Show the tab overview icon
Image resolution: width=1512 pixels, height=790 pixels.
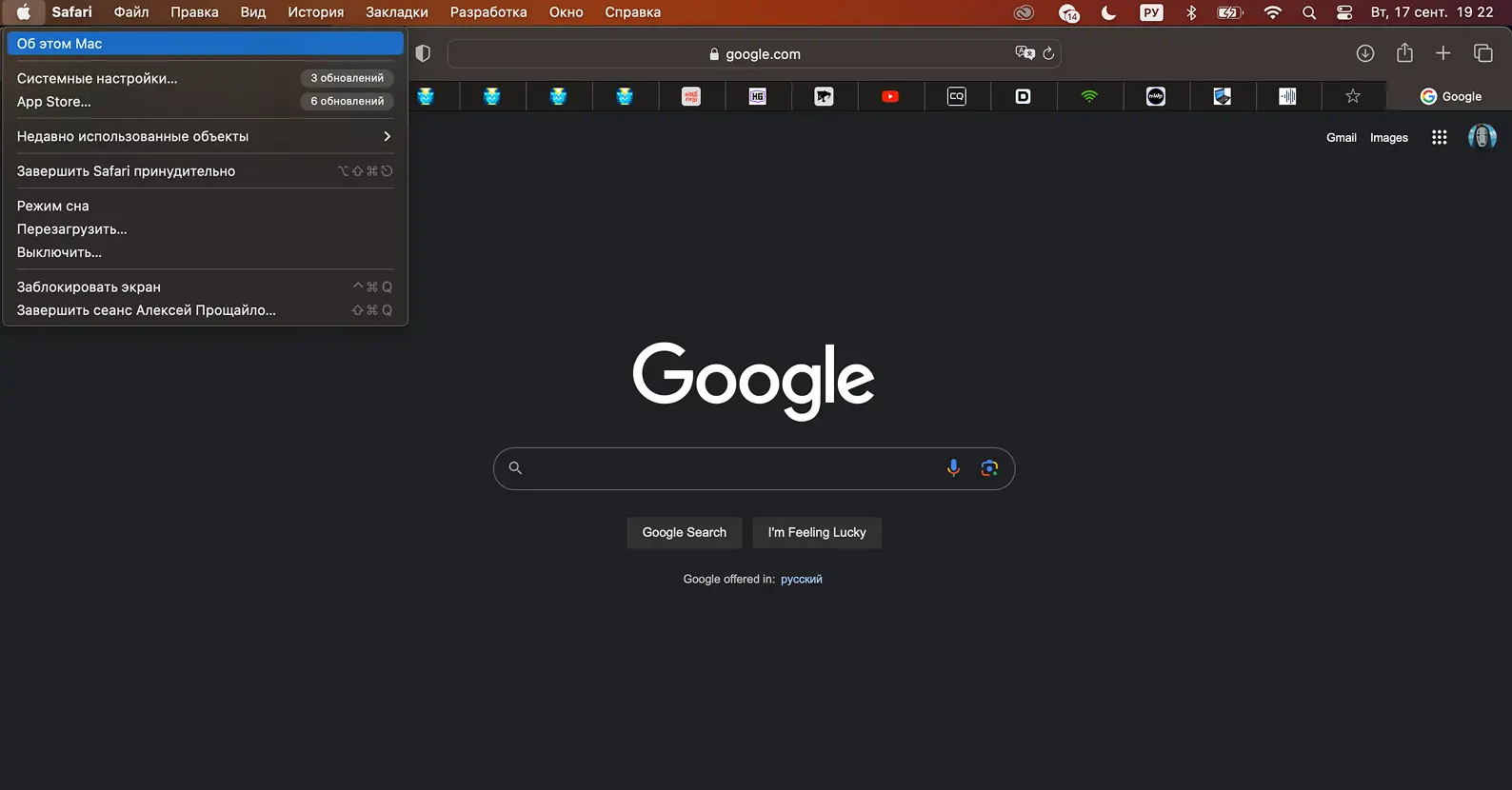(x=1482, y=54)
